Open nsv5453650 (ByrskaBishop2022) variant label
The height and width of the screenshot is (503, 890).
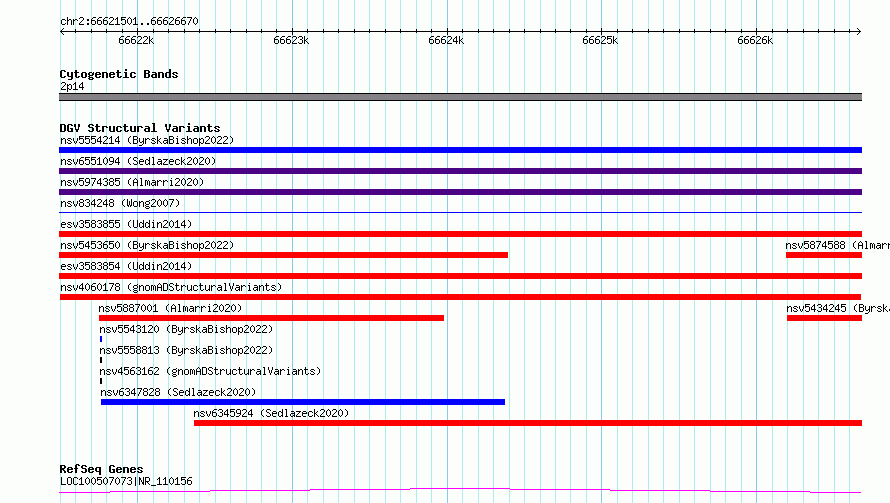pos(147,245)
